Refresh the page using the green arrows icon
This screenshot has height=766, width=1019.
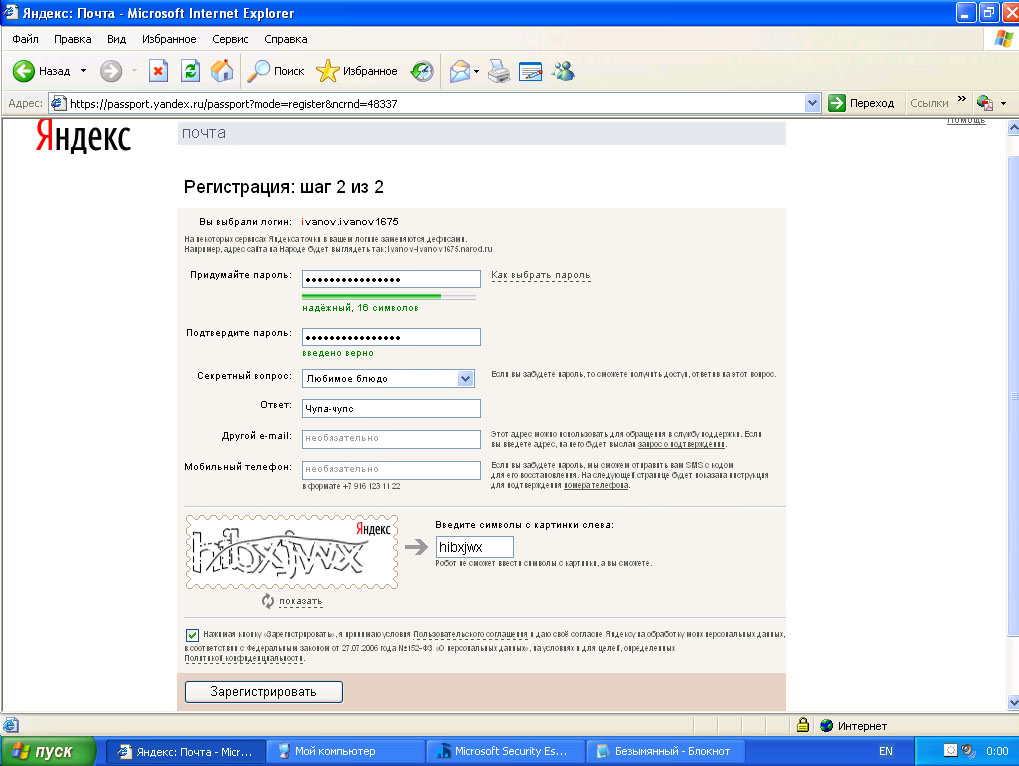click(190, 71)
